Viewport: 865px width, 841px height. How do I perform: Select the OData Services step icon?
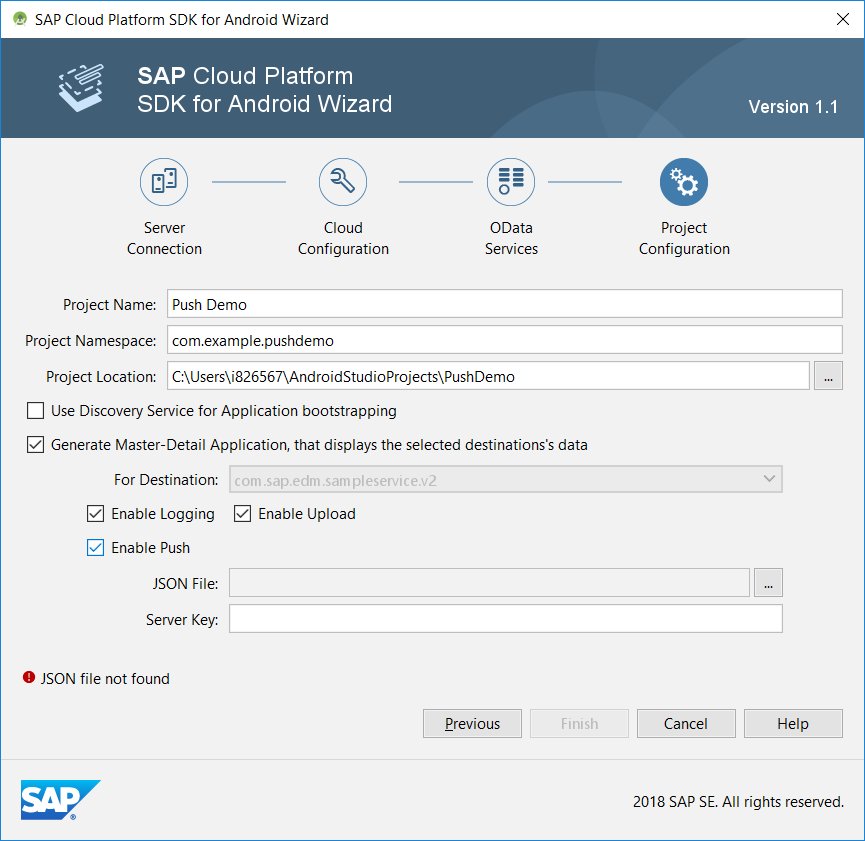click(511, 182)
